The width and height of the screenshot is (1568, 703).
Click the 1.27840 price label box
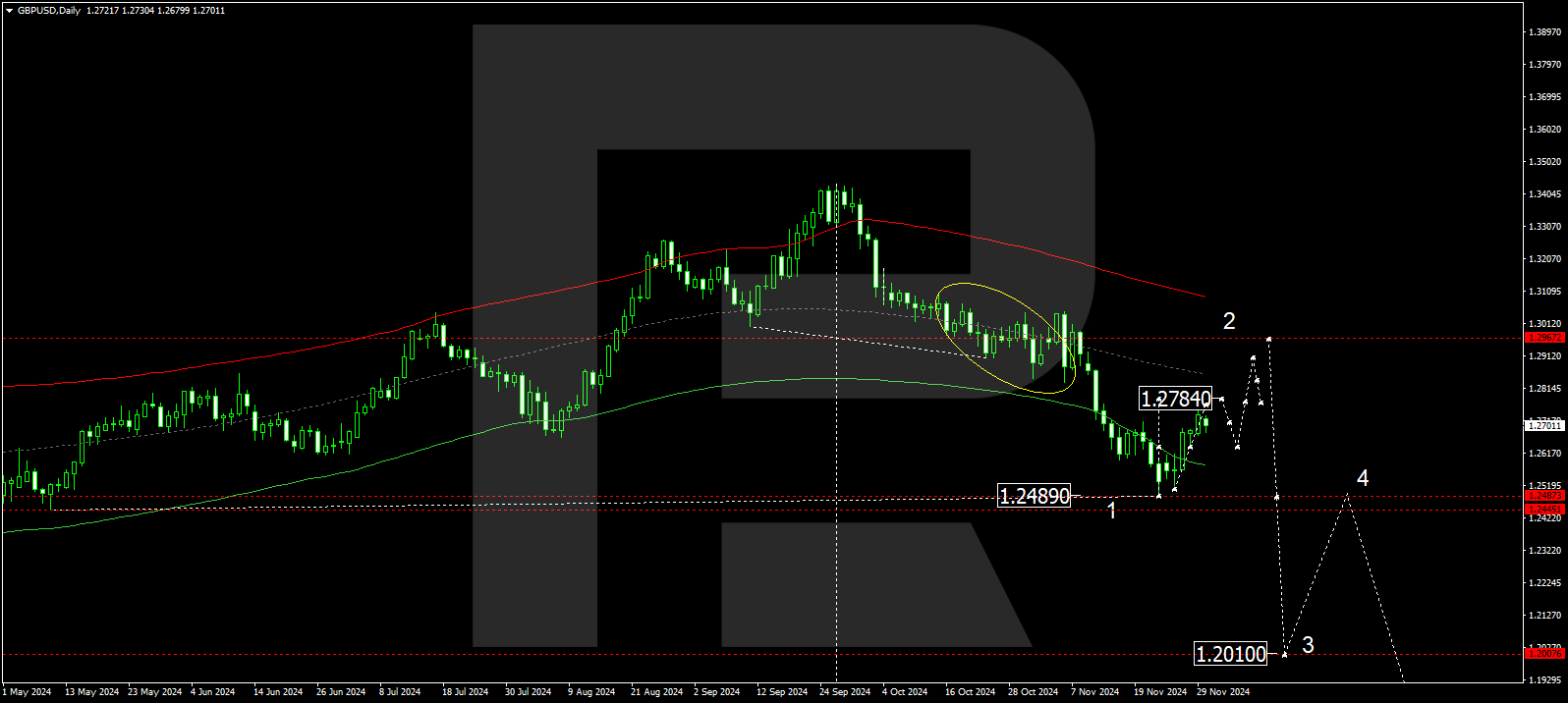(1176, 399)
